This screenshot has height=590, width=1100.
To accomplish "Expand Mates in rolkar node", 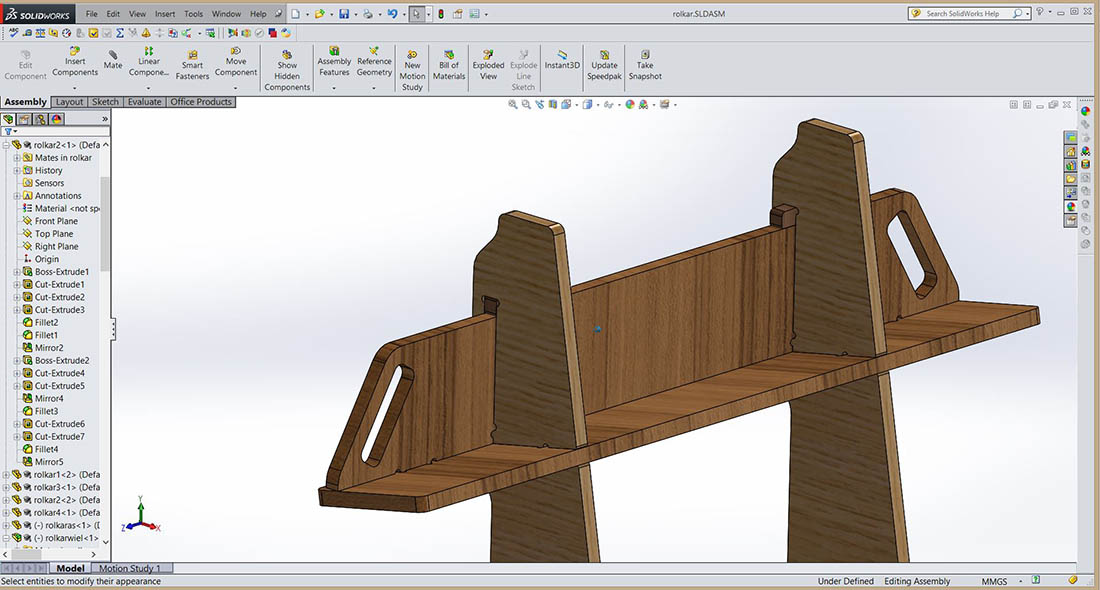I will pyautogui.click(x=17, y=158).
